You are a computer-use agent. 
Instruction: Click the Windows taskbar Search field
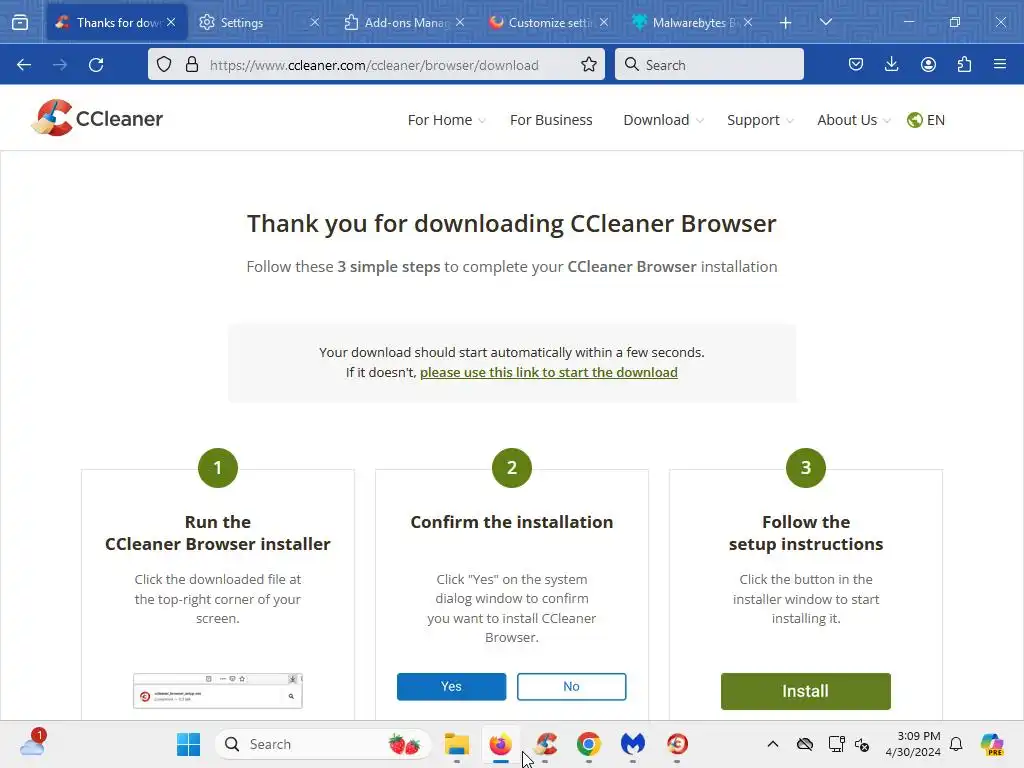323,744
